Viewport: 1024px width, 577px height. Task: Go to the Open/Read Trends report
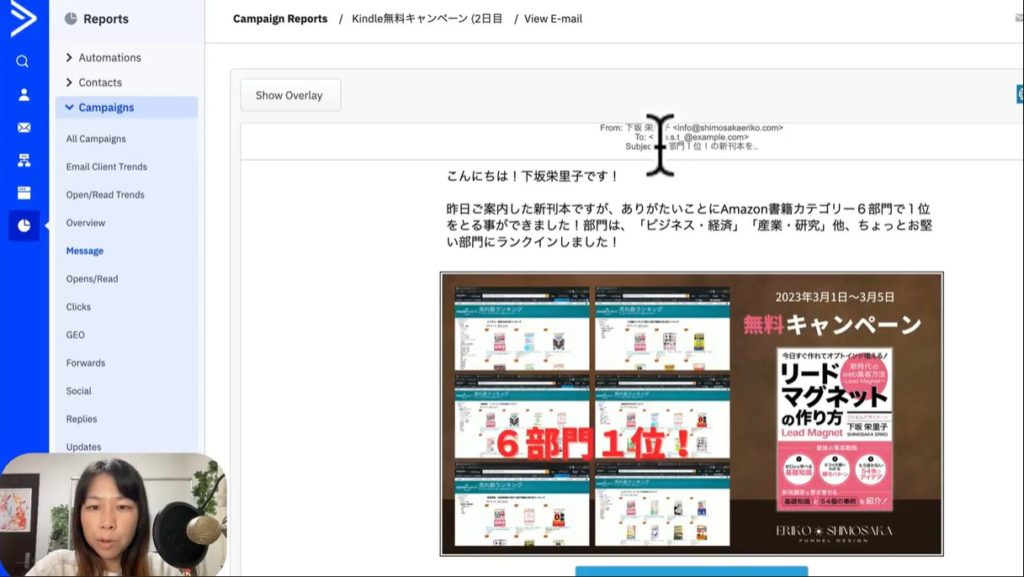coord(105,195)
